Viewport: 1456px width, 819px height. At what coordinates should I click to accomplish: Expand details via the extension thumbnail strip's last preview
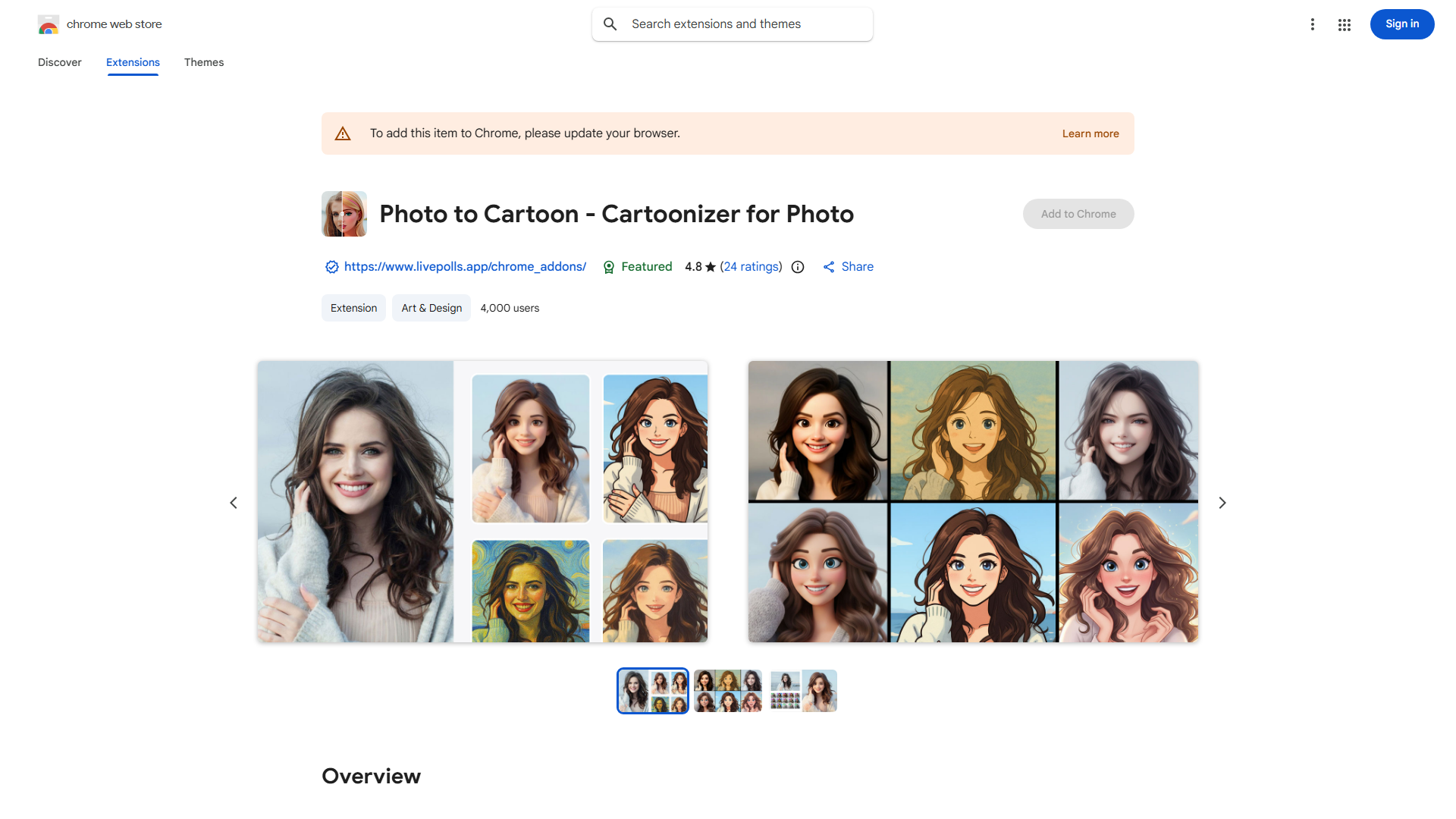802,690
